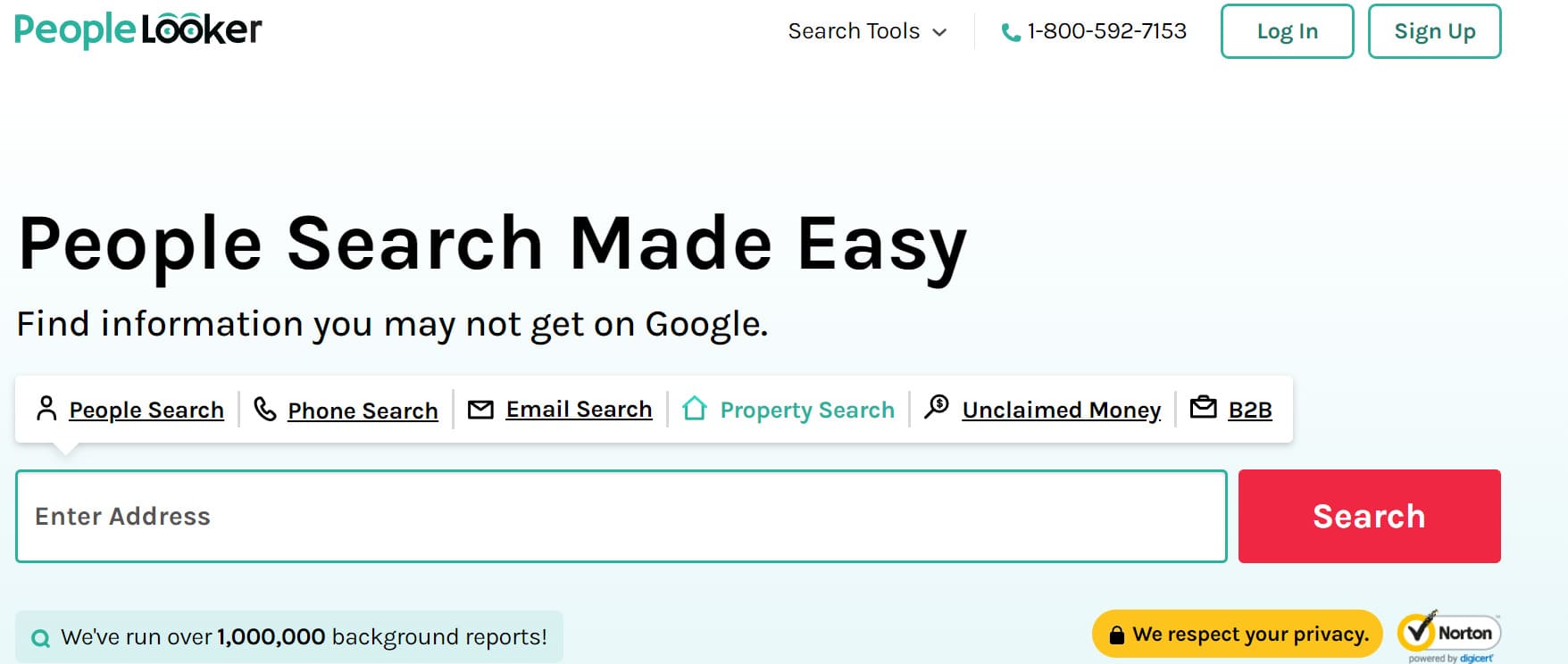Select the magnifier-dollar icon for Unclaimed Money
The width and height of the screenshot is (1568, 664).
tap(937, 407)
